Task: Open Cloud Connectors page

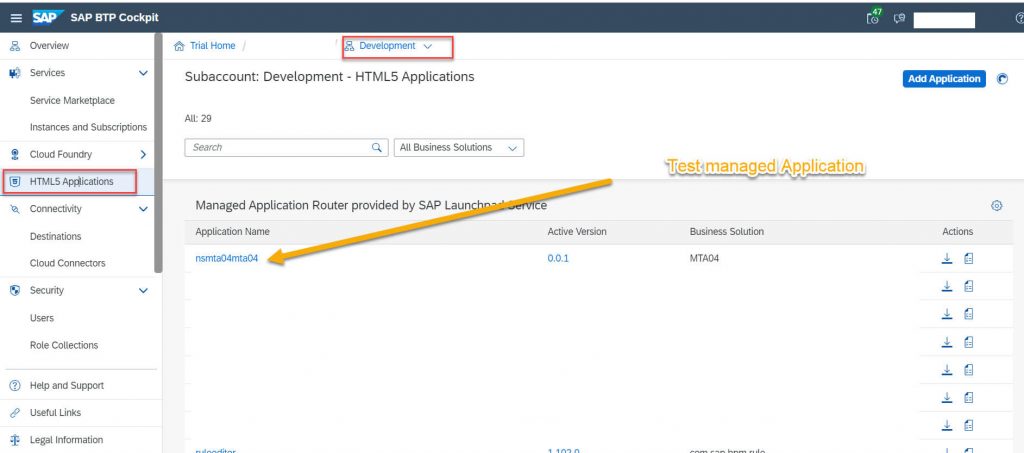Action: (x=67, y=263)
